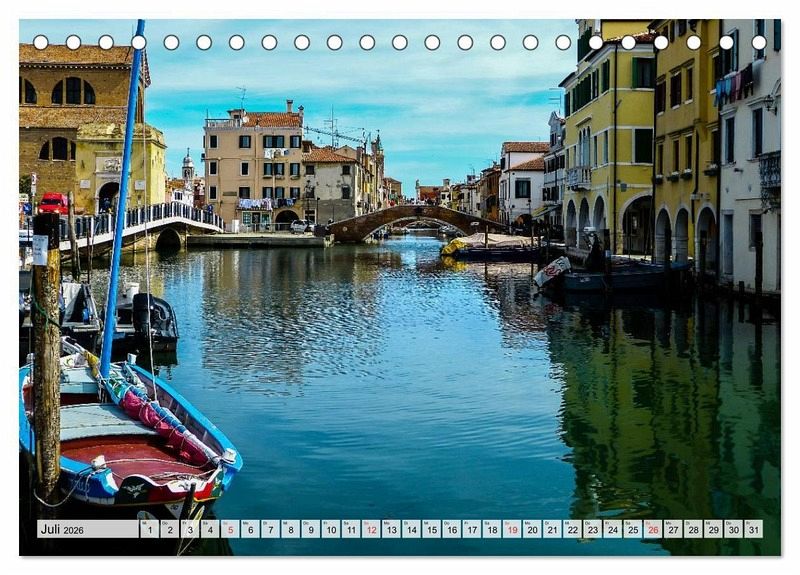The height and width of the screenshot is (575, 800).
Task: Select the red Sunday date 5
Action: coord(230,529)
